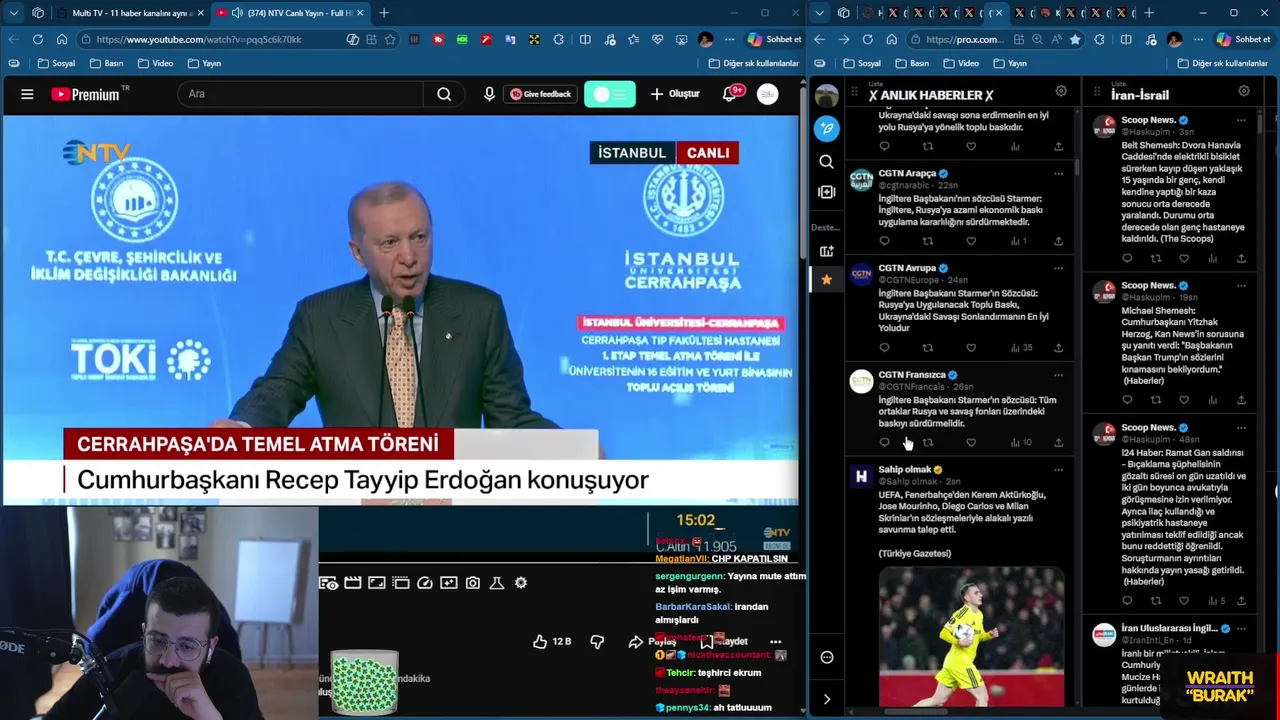Image resolution: width=1280 pixels, height=720 pixels.
Task: Open the YouTube hamburger guide menu
Action: tap(27, 94)
